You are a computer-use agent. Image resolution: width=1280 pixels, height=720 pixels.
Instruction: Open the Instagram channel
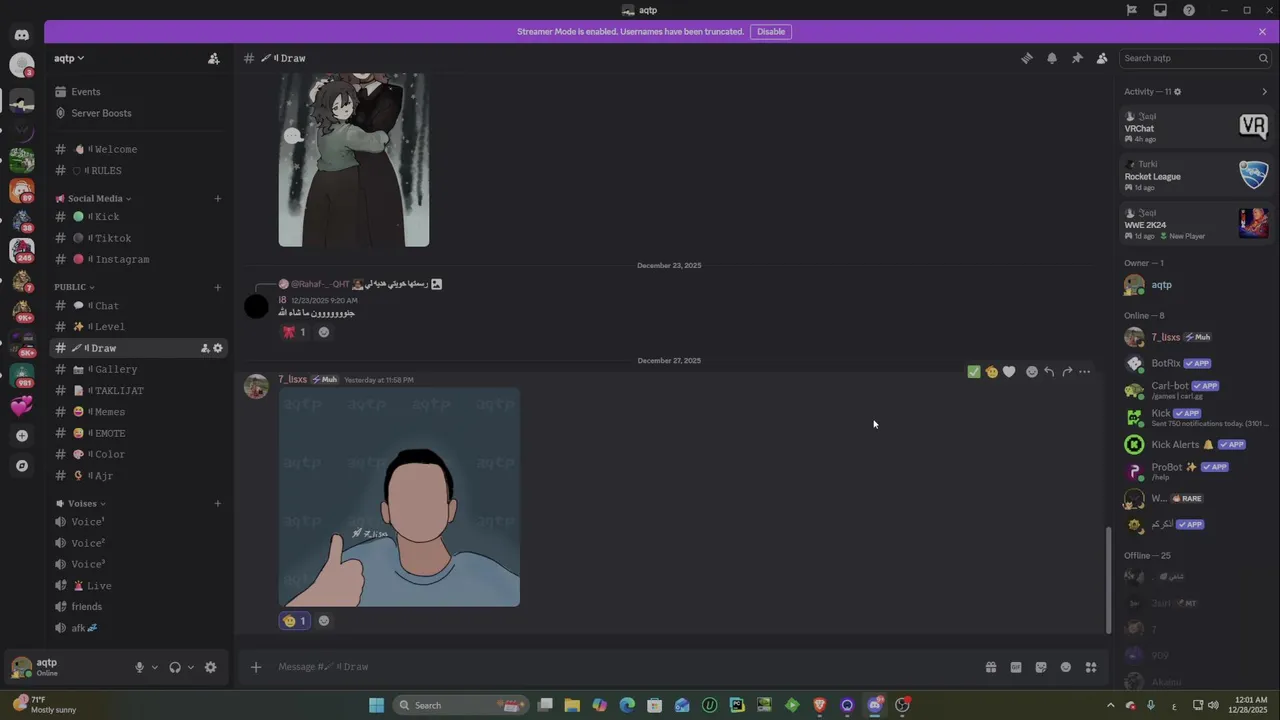click(139, 259)
